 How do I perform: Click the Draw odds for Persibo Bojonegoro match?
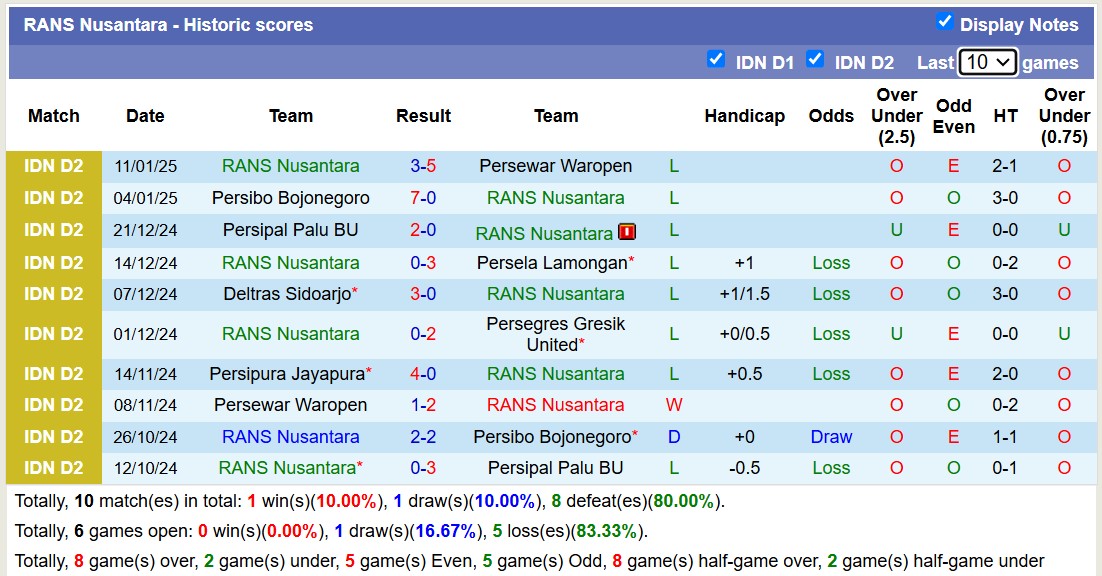click(x=831, y=437)
